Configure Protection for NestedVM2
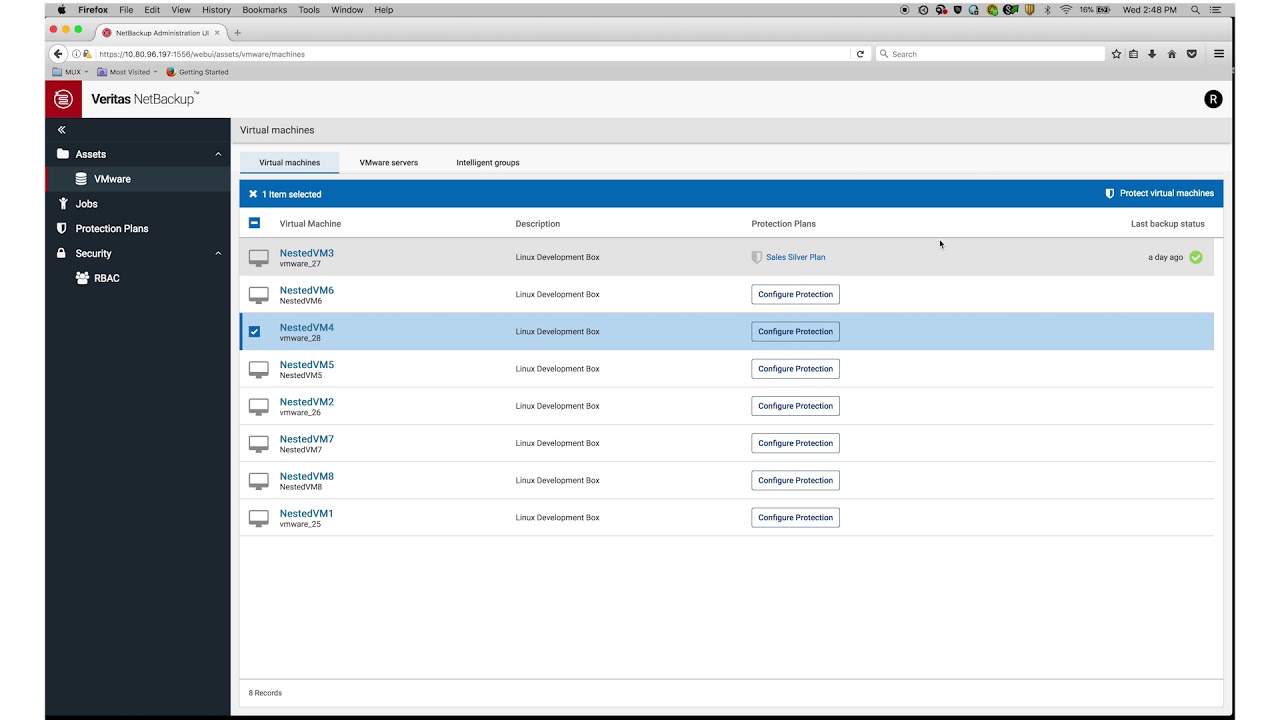The height and width of the screenshot is (720, 1280). pyautogui.click(x=795, y=406)
